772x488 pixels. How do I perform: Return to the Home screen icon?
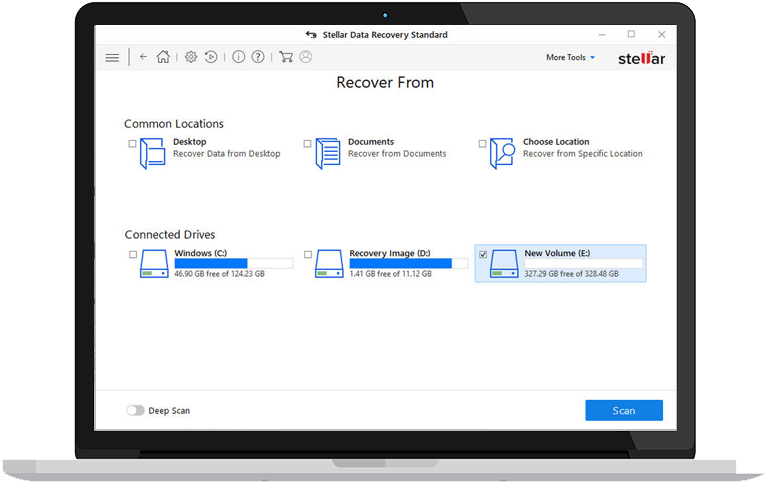pyautogui.click(x=163, y=57)
